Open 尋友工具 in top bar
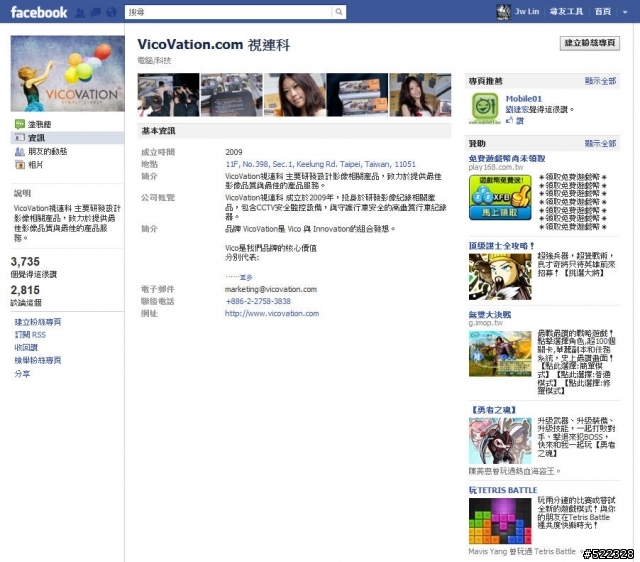Image resolution: width=640 pixels, height=562 pixels. [566, 11]
